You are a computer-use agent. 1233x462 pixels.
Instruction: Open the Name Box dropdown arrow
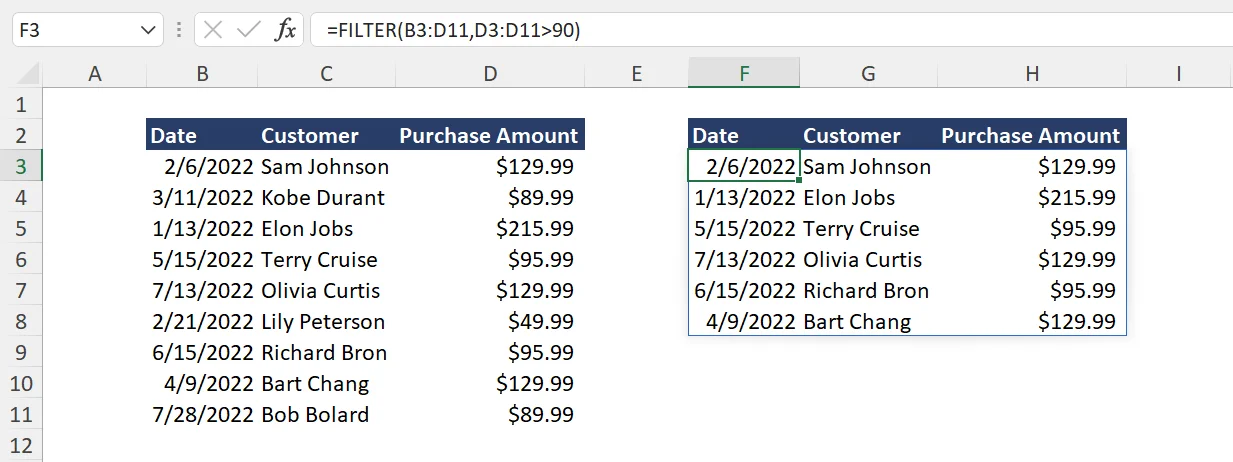tap(149, 30)
